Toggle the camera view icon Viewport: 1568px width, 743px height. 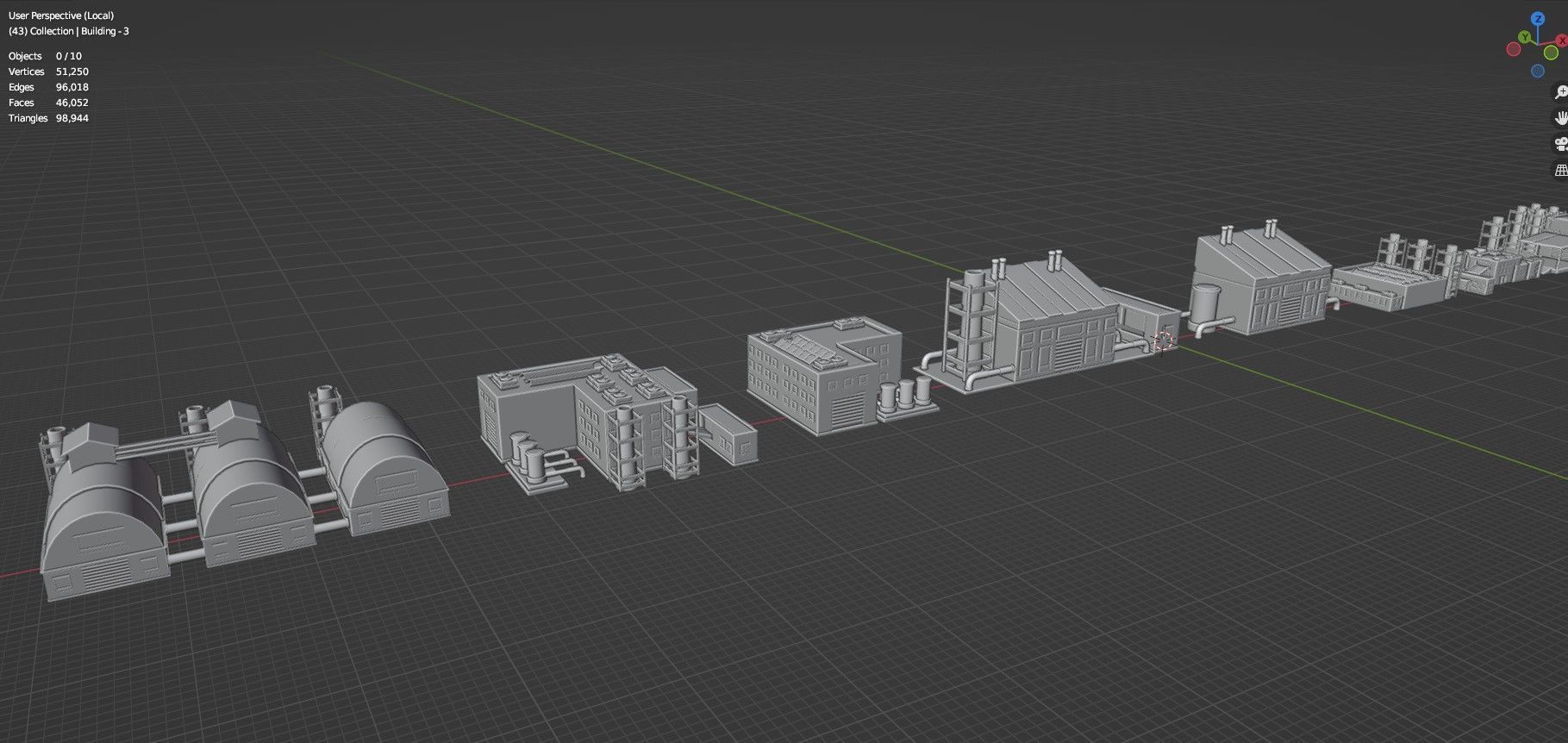pyautogui.click(x=1561, y=144)
